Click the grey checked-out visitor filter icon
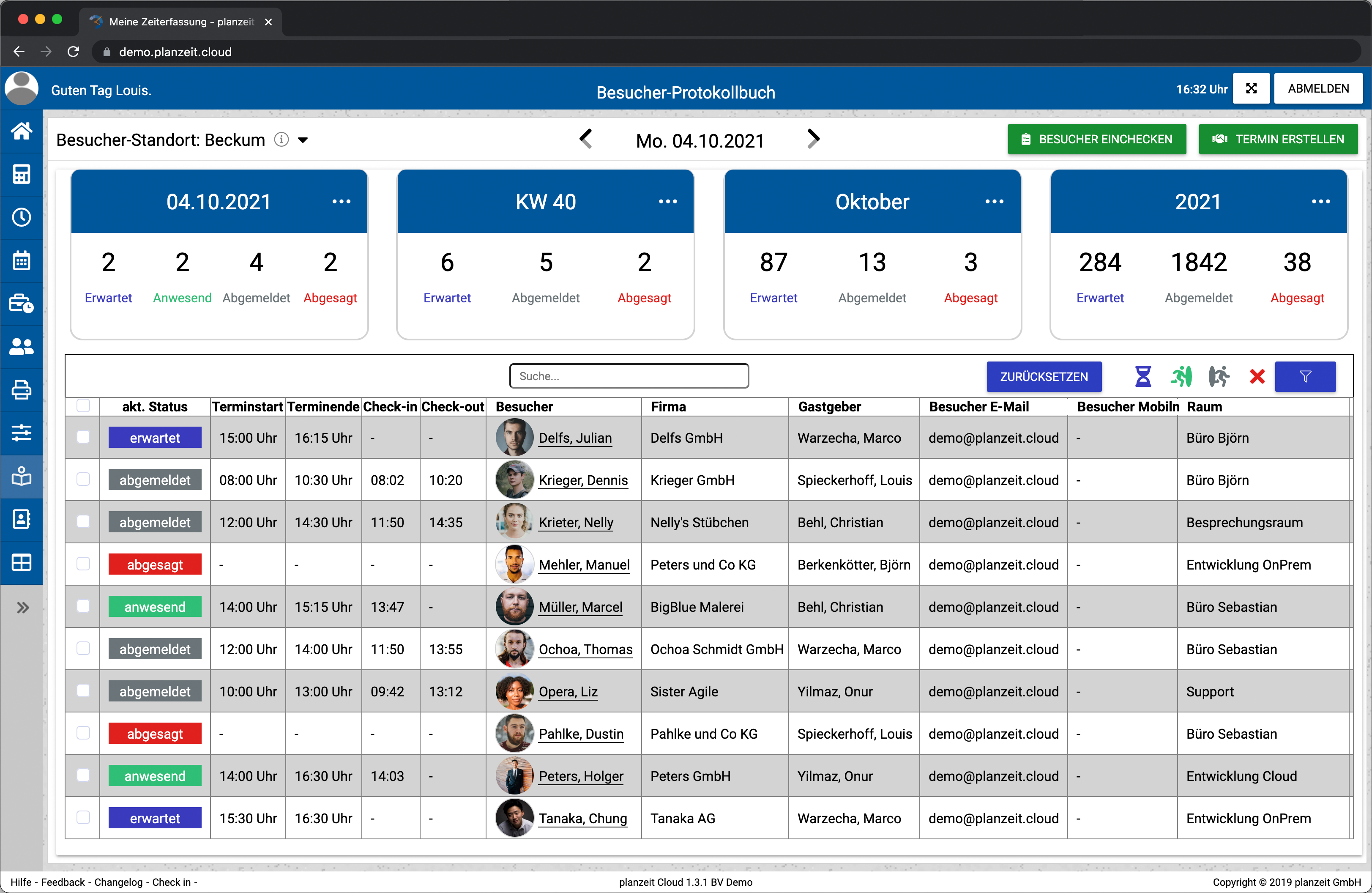1372x893 pixels. 1218,376
